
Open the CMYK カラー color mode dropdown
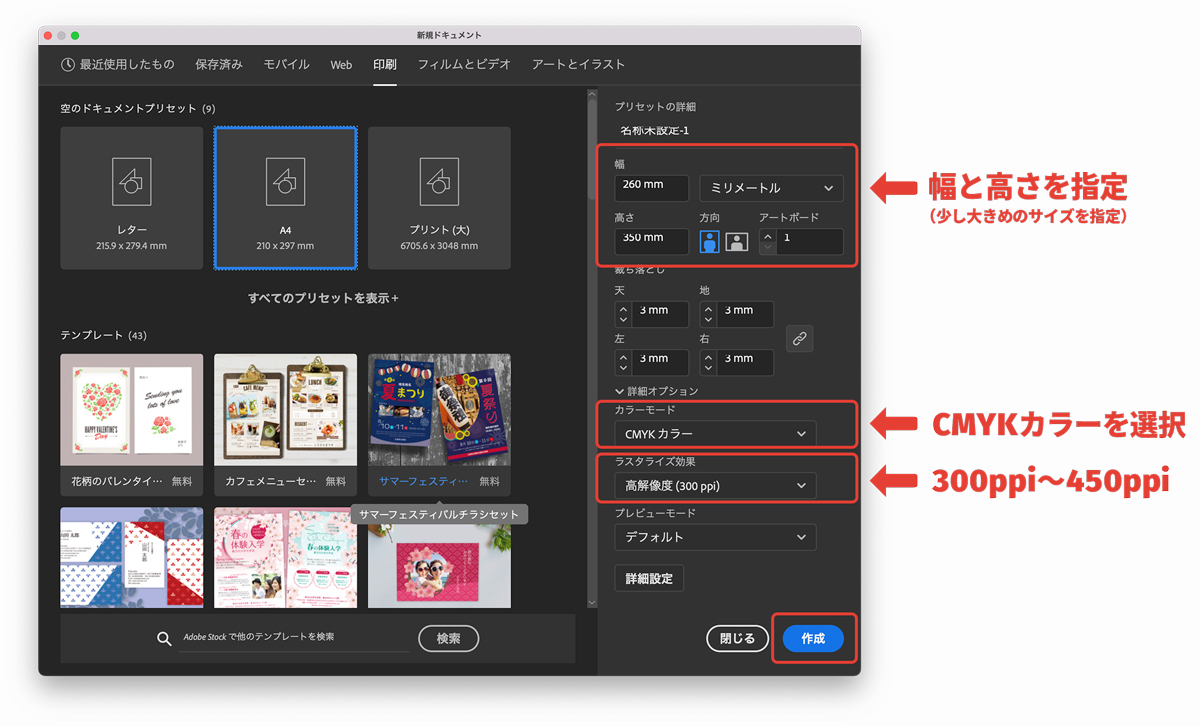(715, 434)
